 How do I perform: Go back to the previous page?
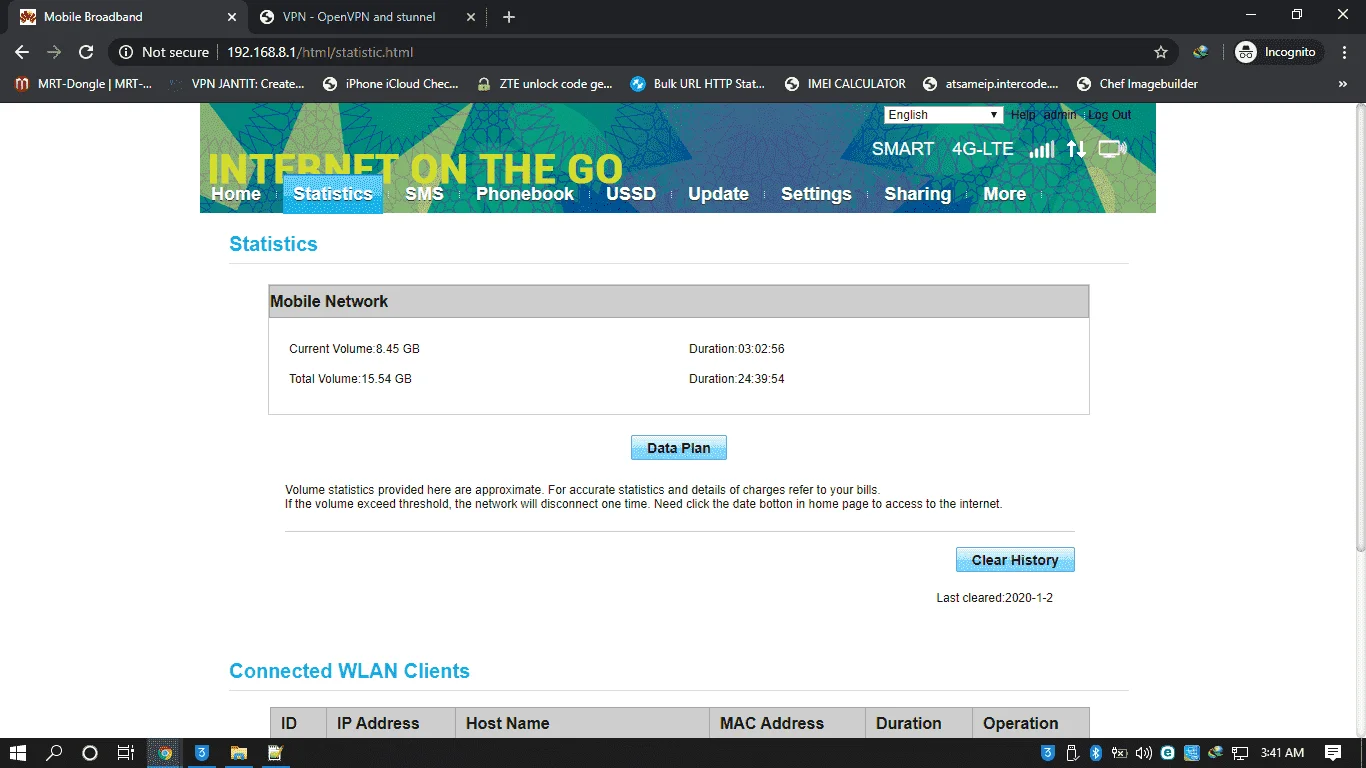coord(22,52)
